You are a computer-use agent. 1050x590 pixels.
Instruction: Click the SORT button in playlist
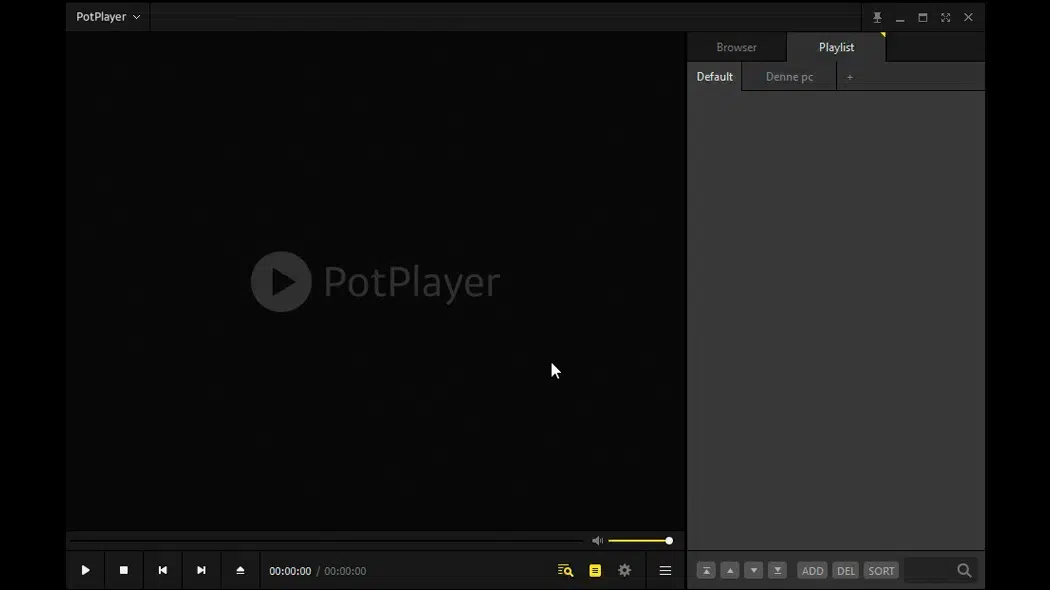[881, 571]
